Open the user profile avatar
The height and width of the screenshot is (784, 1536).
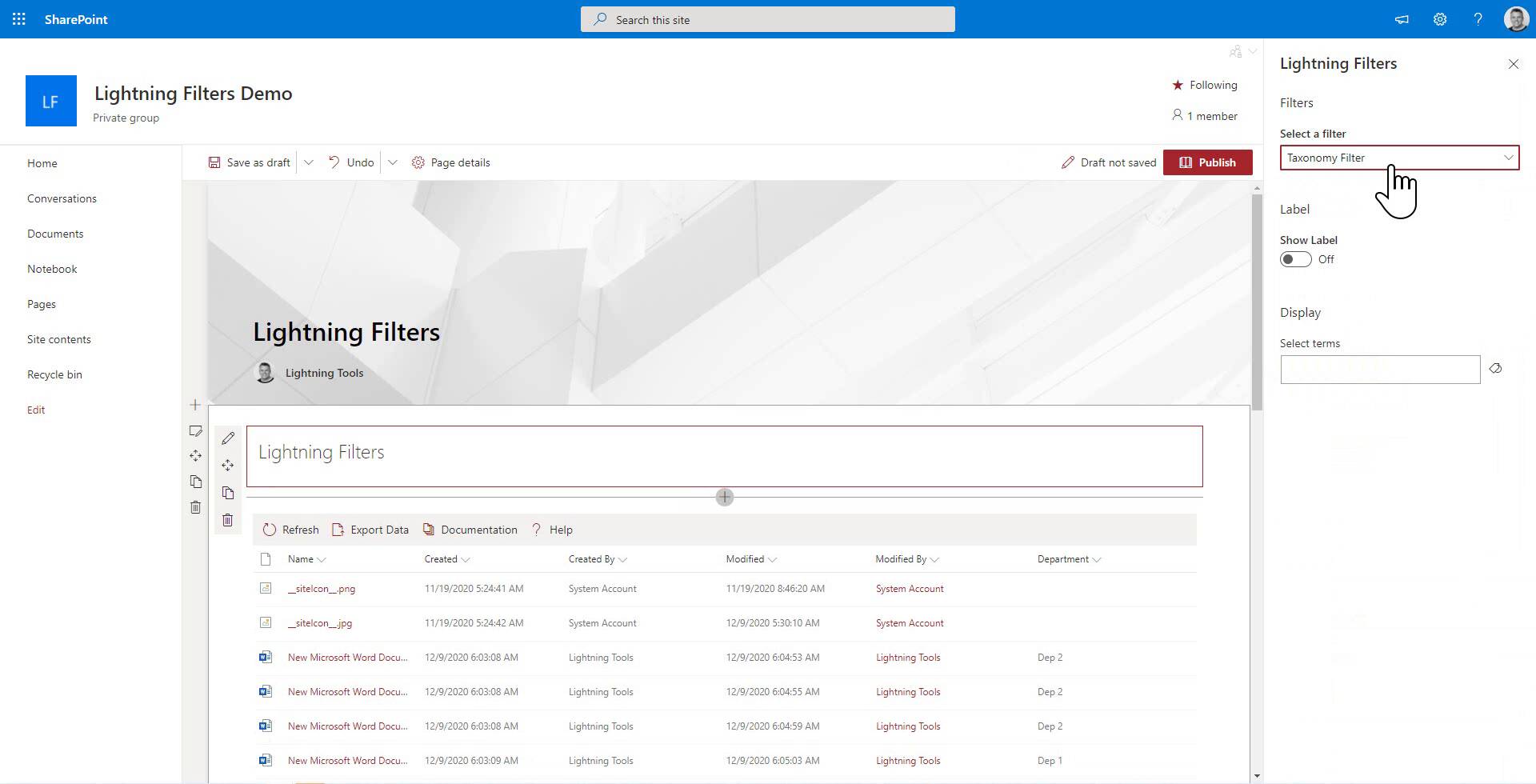tap(1516, 19)
